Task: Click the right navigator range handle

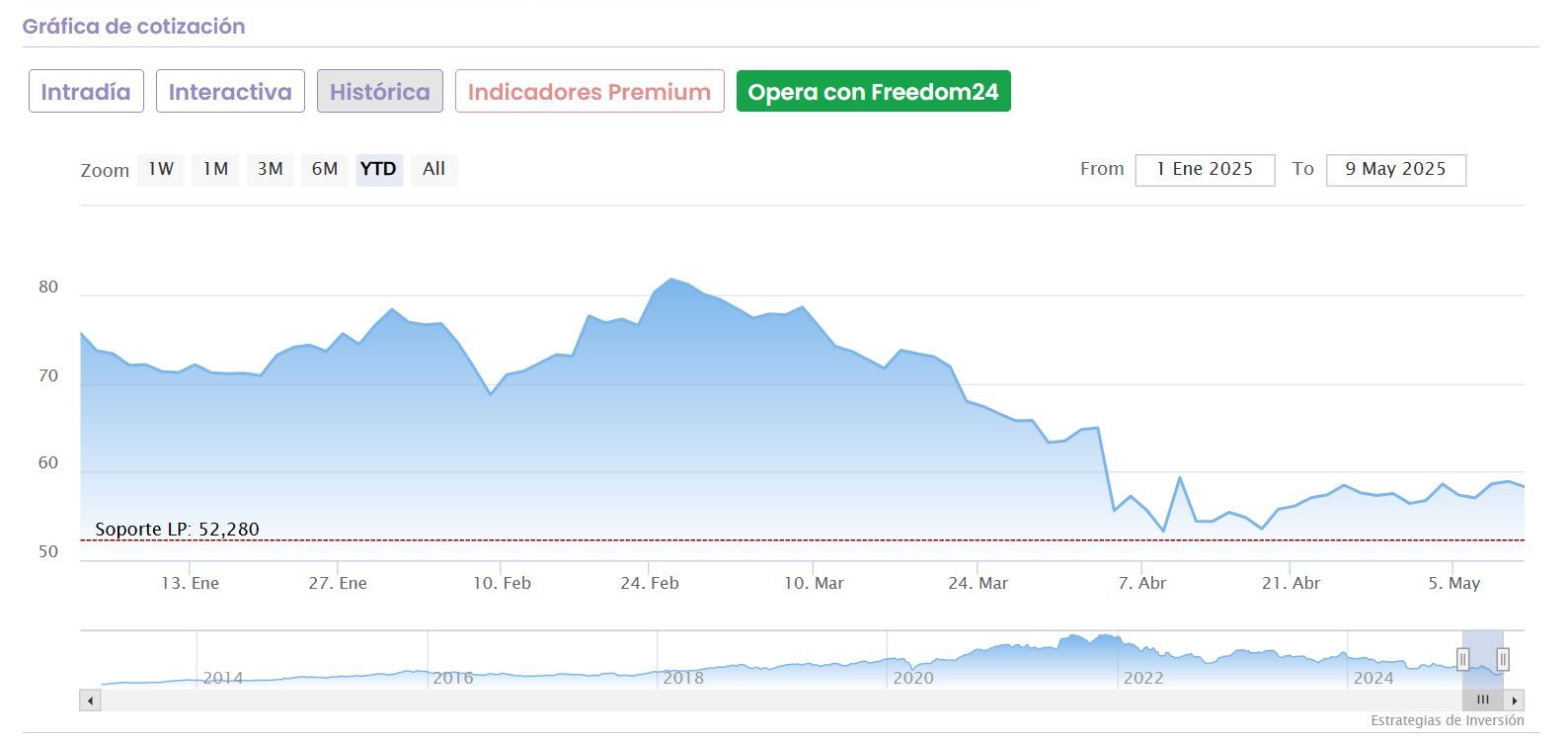Action: pos(1502,659)
